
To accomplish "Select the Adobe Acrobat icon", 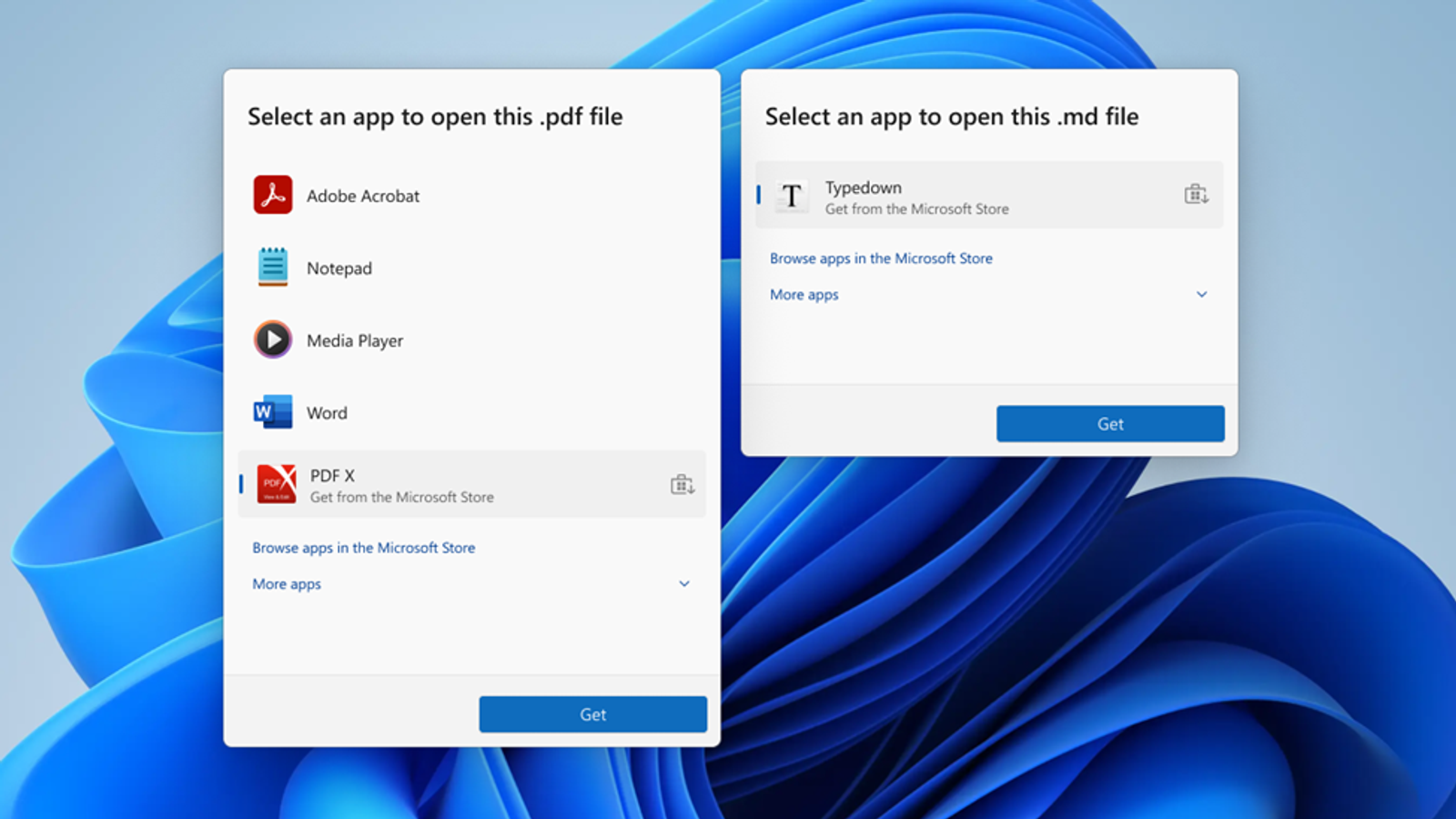I will pyautogui.click(x=273, y=195).
